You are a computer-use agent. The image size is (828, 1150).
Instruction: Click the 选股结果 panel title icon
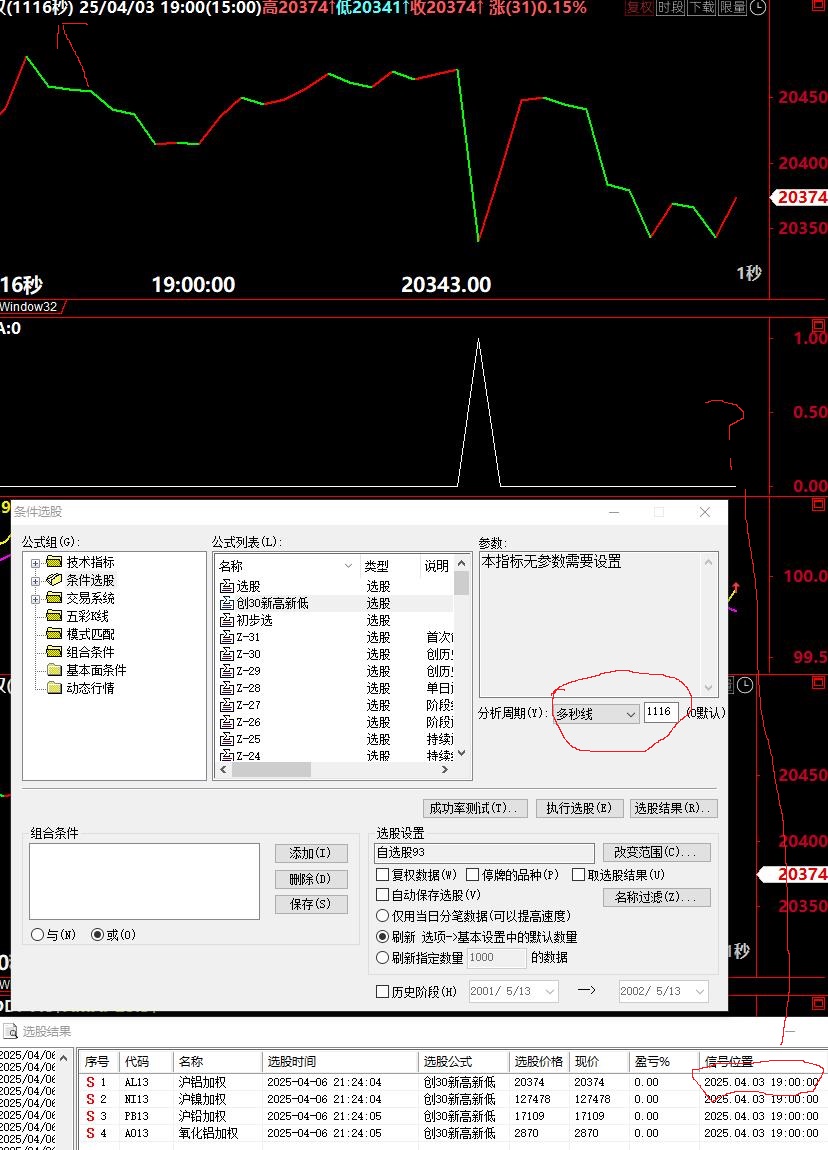coord(10,1031)
